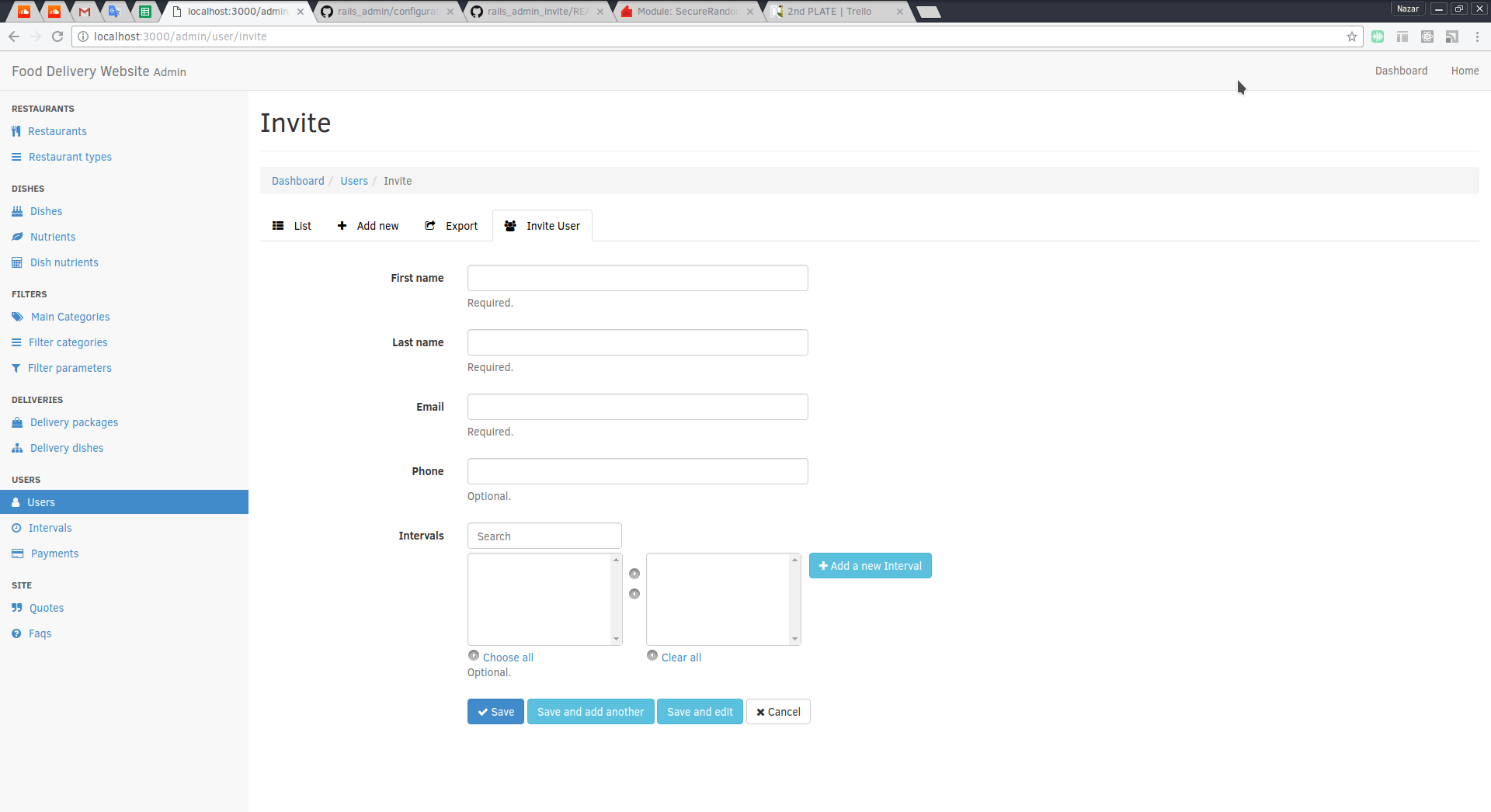Switch to the List tab
The image size is (1491, 812).
point(292,226)
